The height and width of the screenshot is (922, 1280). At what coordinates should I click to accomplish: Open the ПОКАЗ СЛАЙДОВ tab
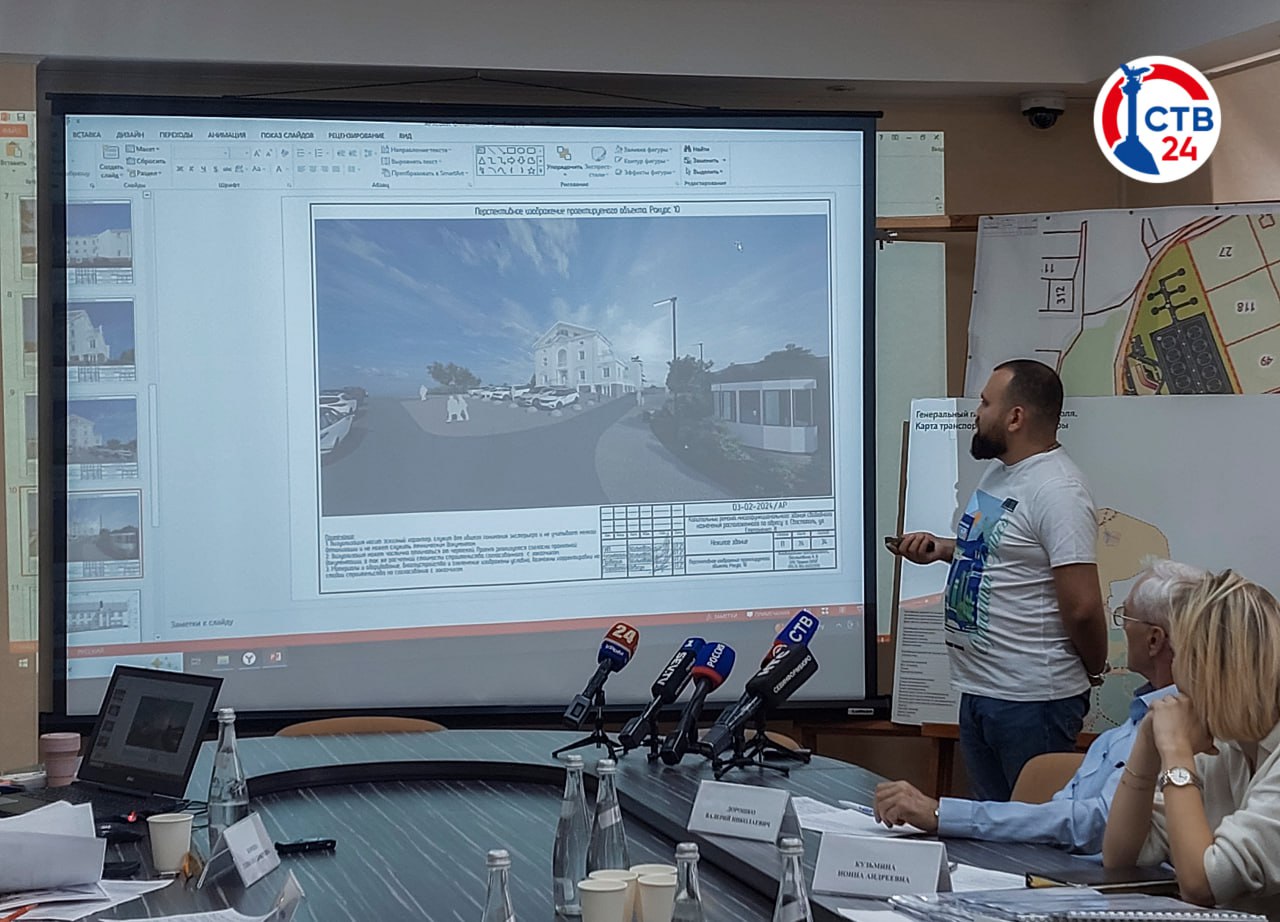coord(287,135)
